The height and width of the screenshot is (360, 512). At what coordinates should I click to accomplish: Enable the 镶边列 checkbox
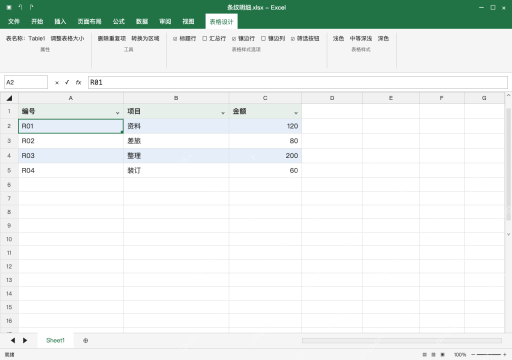[263, 39]
